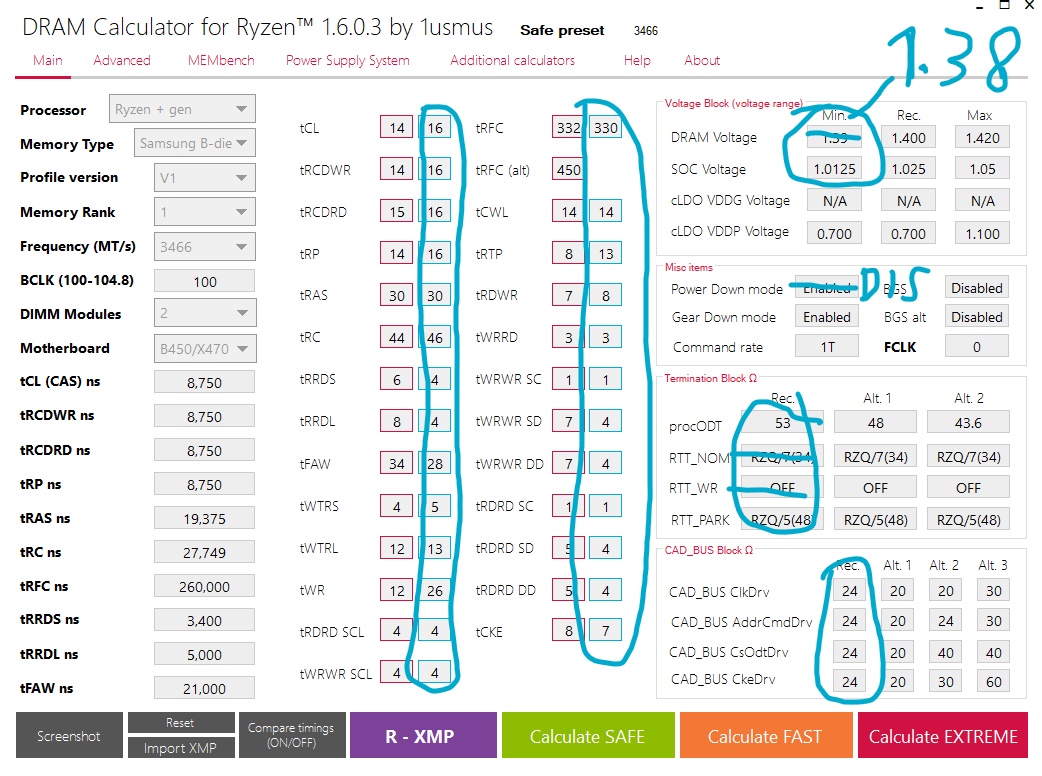
Task: Click tRAS value 30 in red box
Action: tap(397, 295)
